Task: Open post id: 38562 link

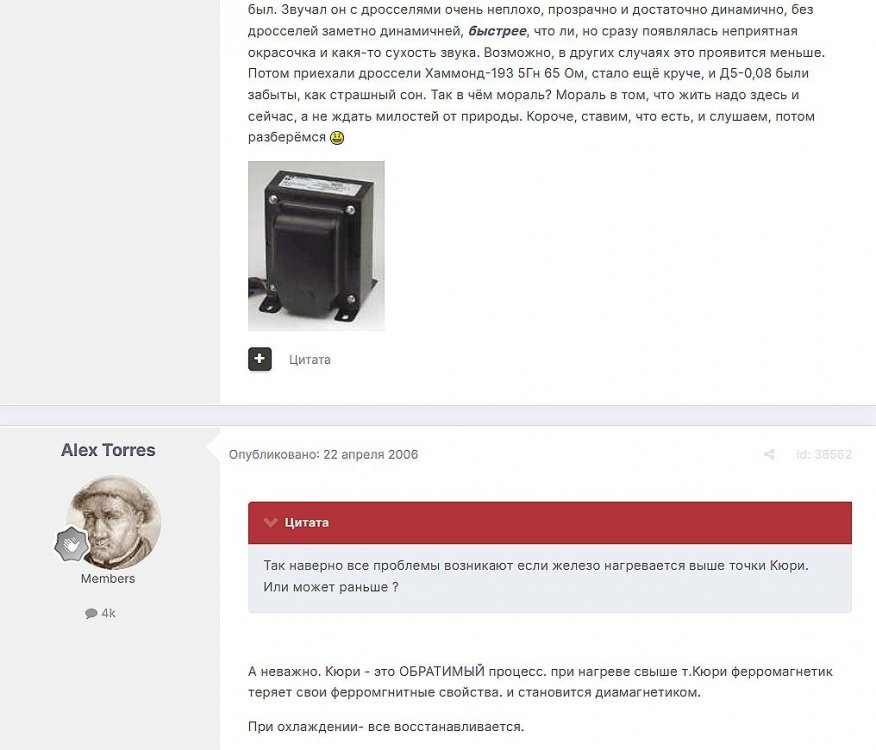Action: pyautogui.click(x=823, y=454)
